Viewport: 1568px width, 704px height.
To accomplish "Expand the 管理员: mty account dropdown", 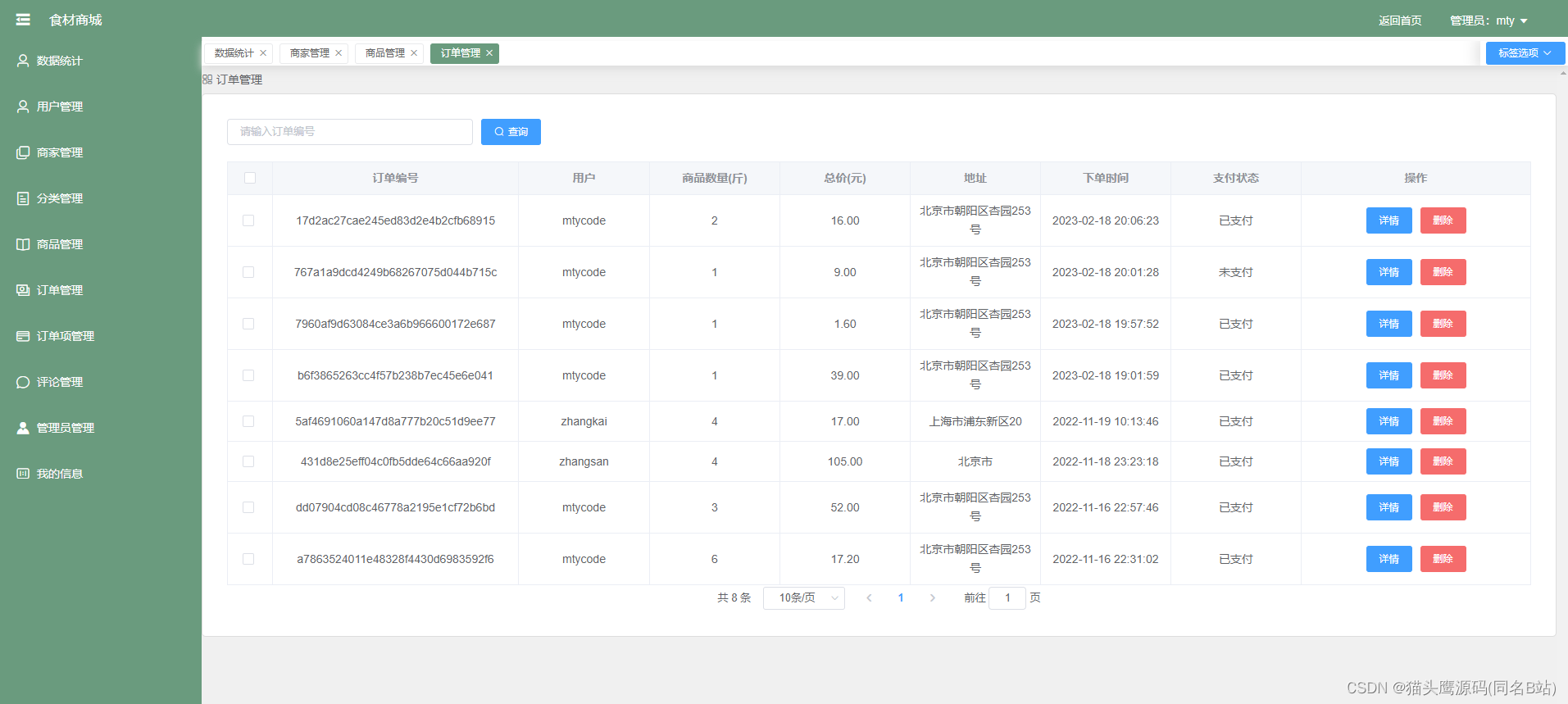I will pos(1488,20).
